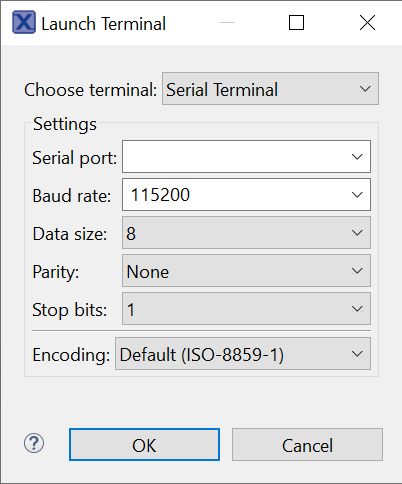402x484 pixels.
Task: Click the Choose terminal label
Action: (90, 90)
